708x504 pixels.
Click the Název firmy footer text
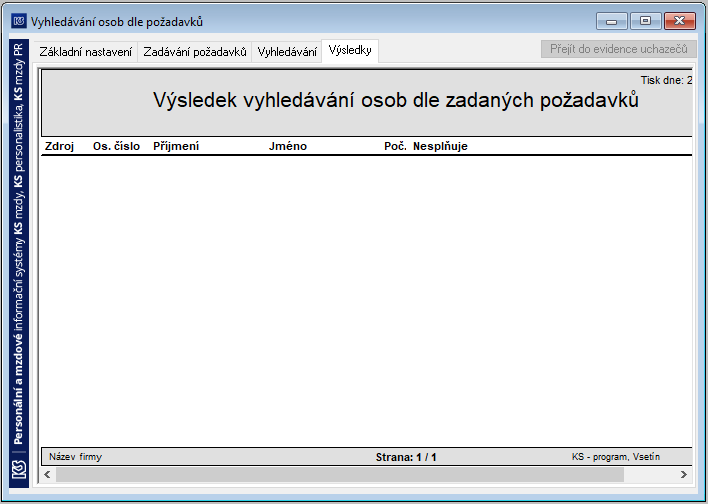point(75,457)
